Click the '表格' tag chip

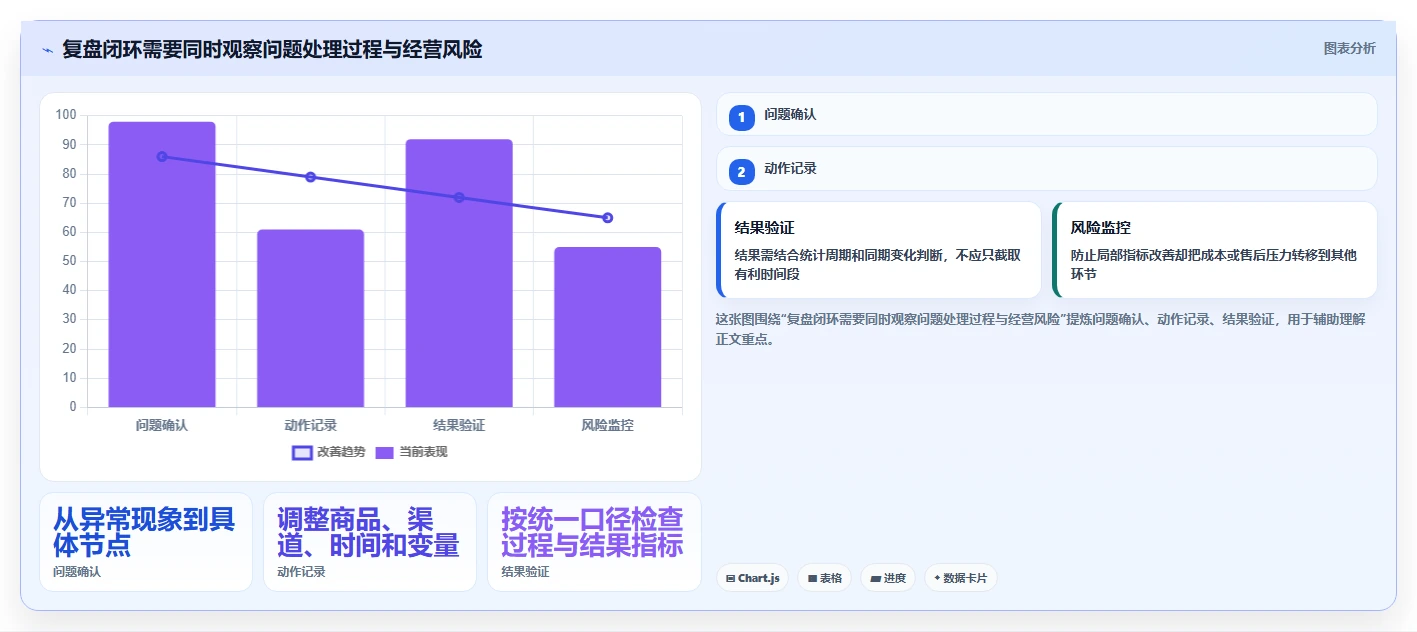pos(824,578)
